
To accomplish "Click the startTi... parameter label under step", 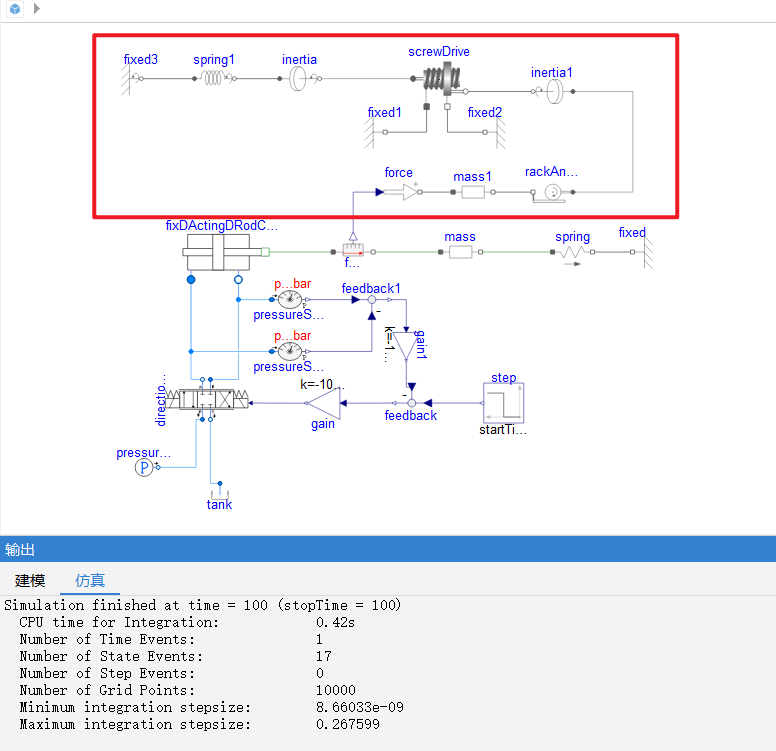I will pyautogui.click(x=503, y=430).
